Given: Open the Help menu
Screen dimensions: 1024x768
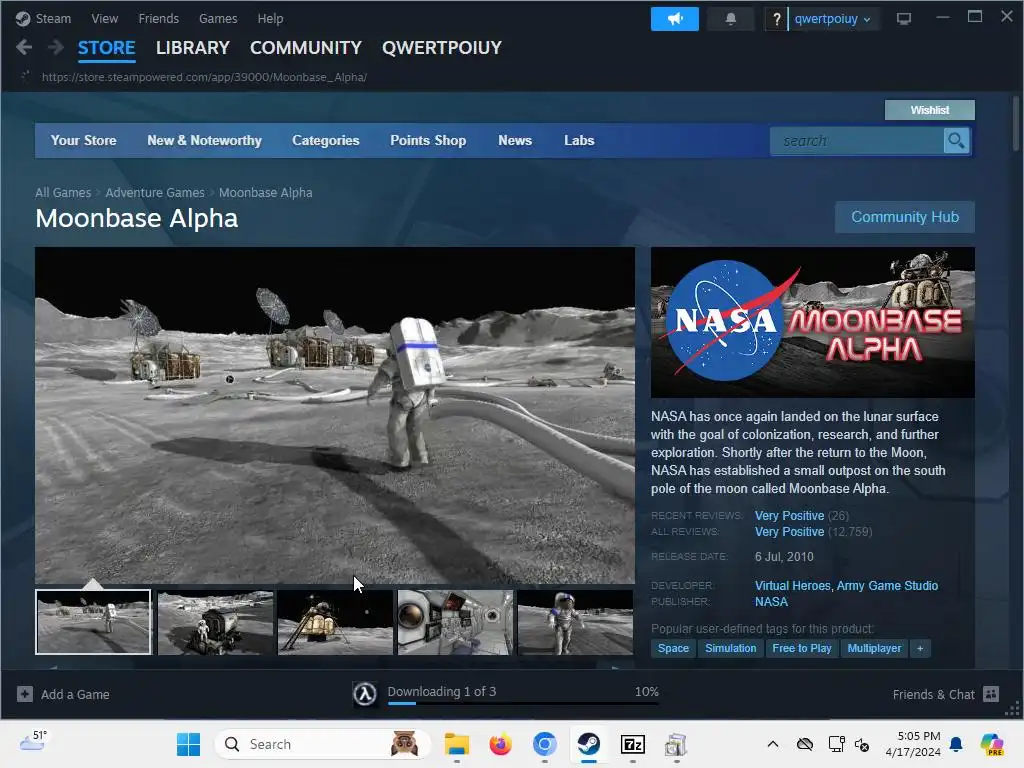Looking at the screenshot, I should coord(270,19).
